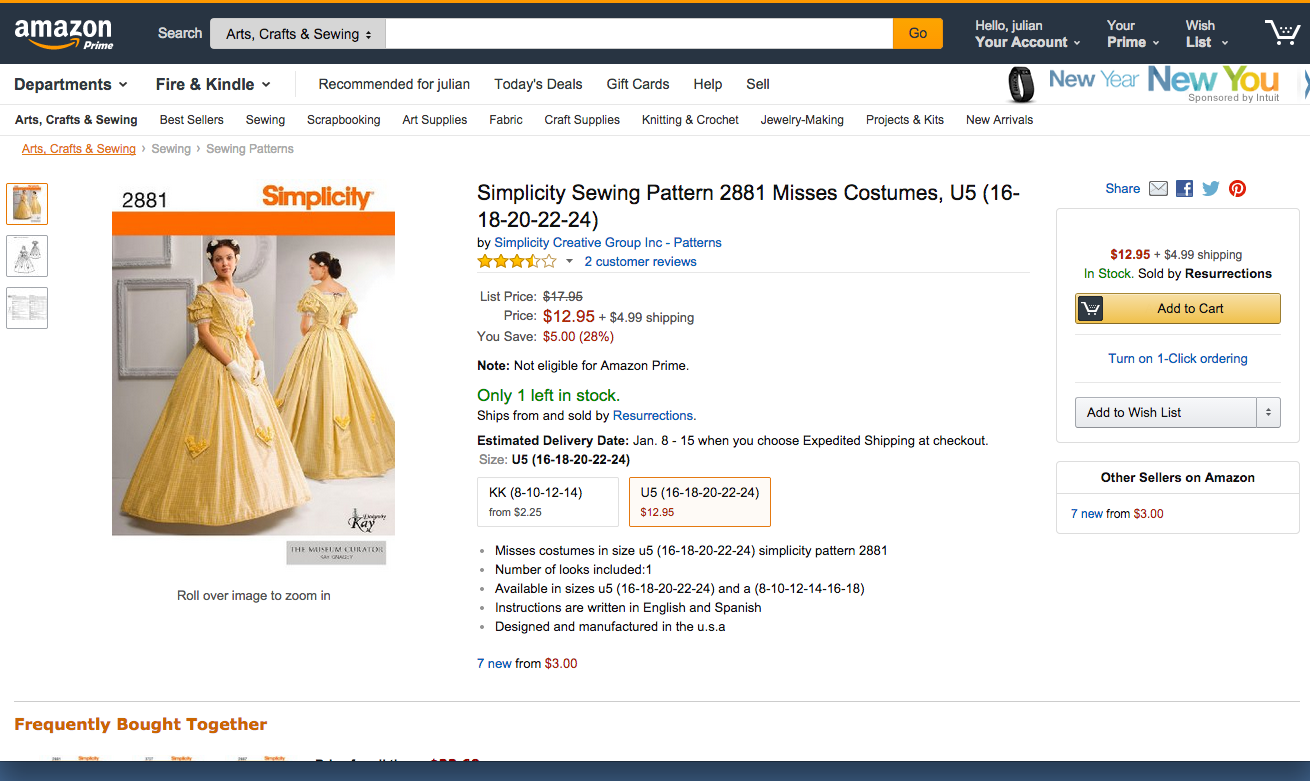This screenshot has height=781, width=1310.
Task: Open the 2 customer reviews link
Action: (640, 262)
